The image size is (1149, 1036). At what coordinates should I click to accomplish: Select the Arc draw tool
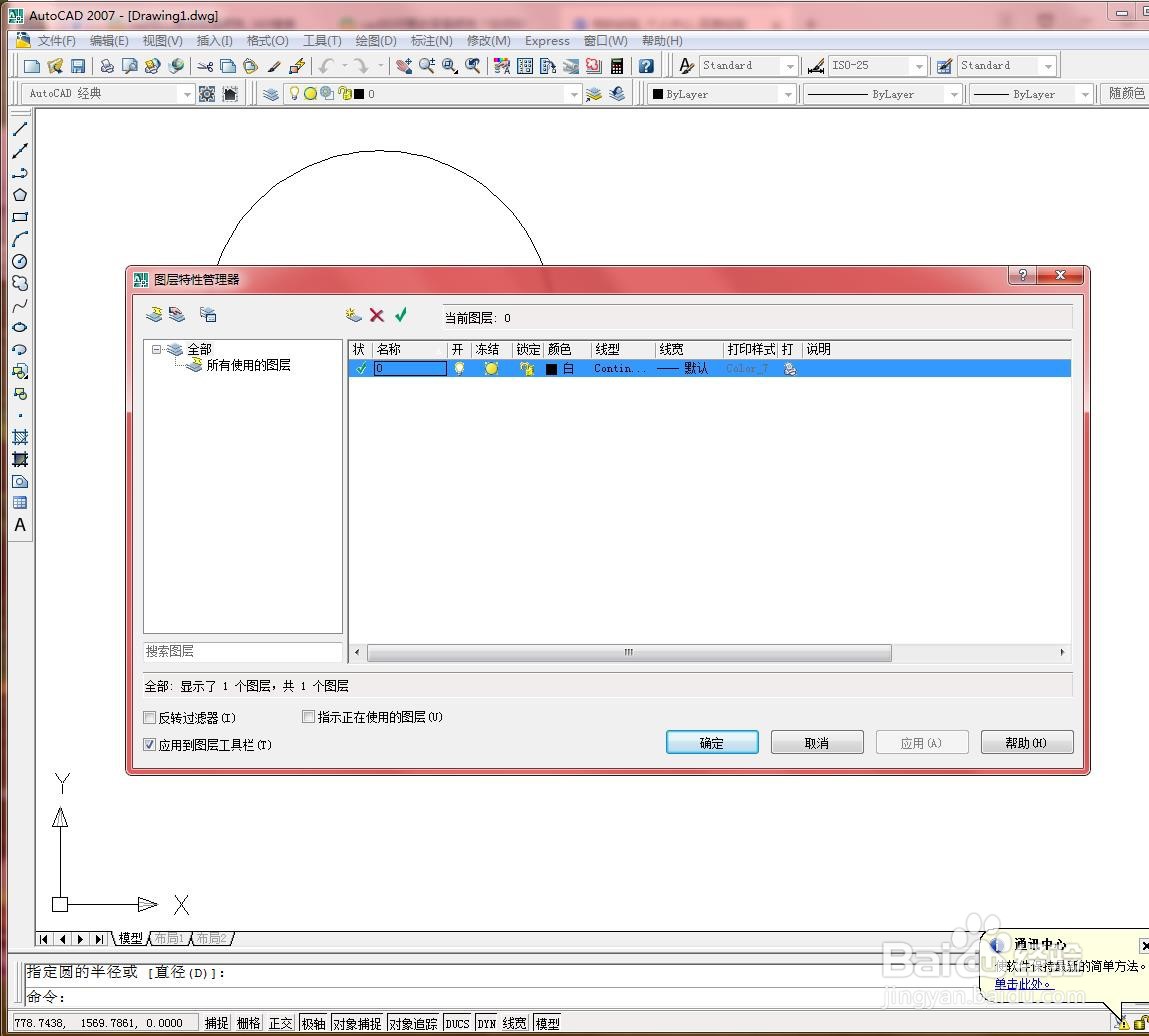point(20,239)
